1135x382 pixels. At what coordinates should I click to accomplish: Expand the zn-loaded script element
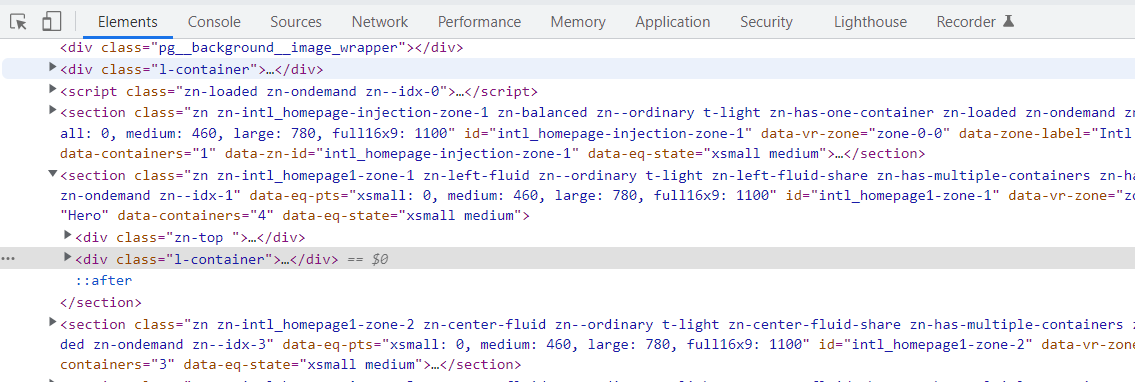pyautogui.click(x=52, y=89)
